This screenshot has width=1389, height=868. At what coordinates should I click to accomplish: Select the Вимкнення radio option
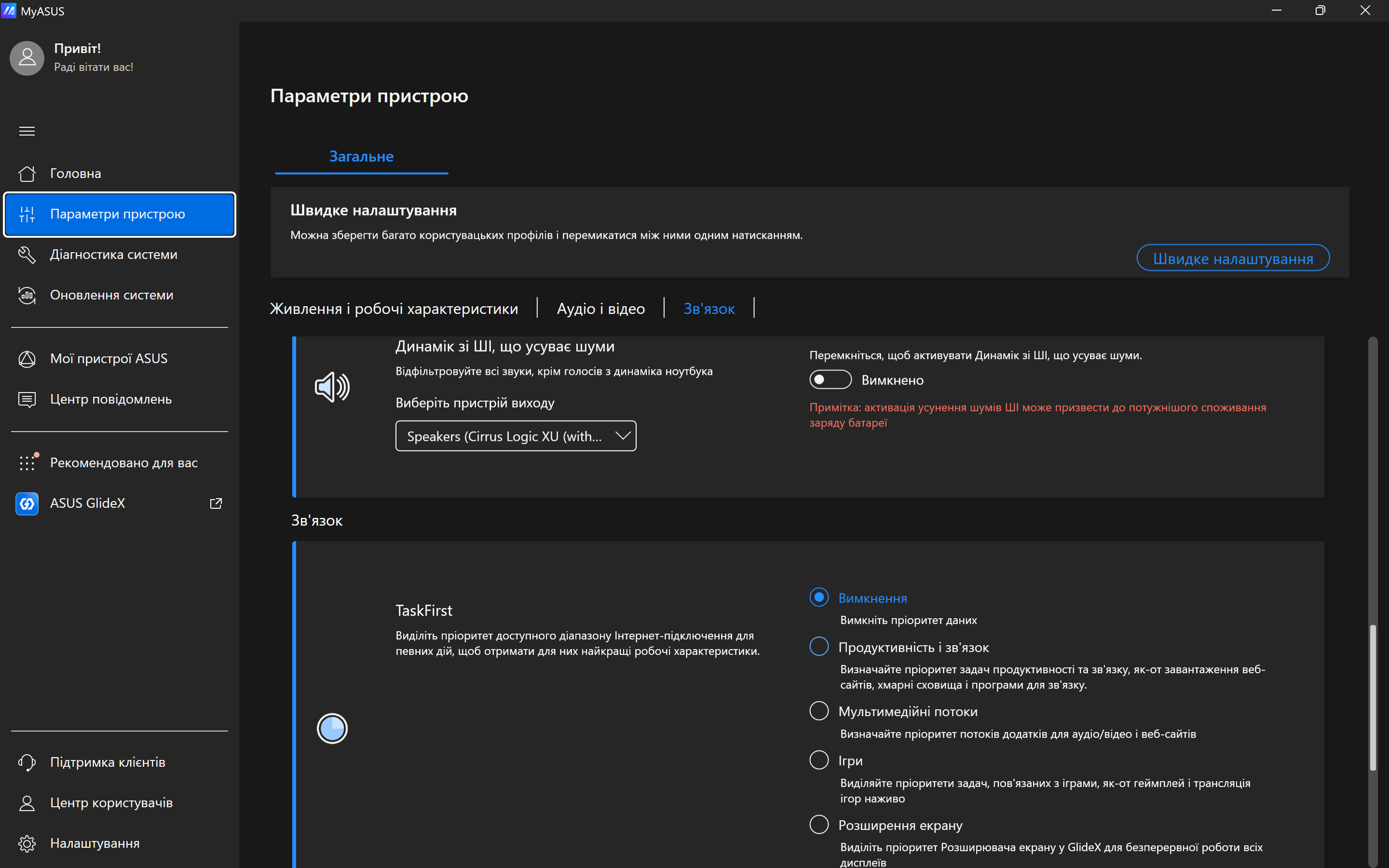(x=819, y=597)
